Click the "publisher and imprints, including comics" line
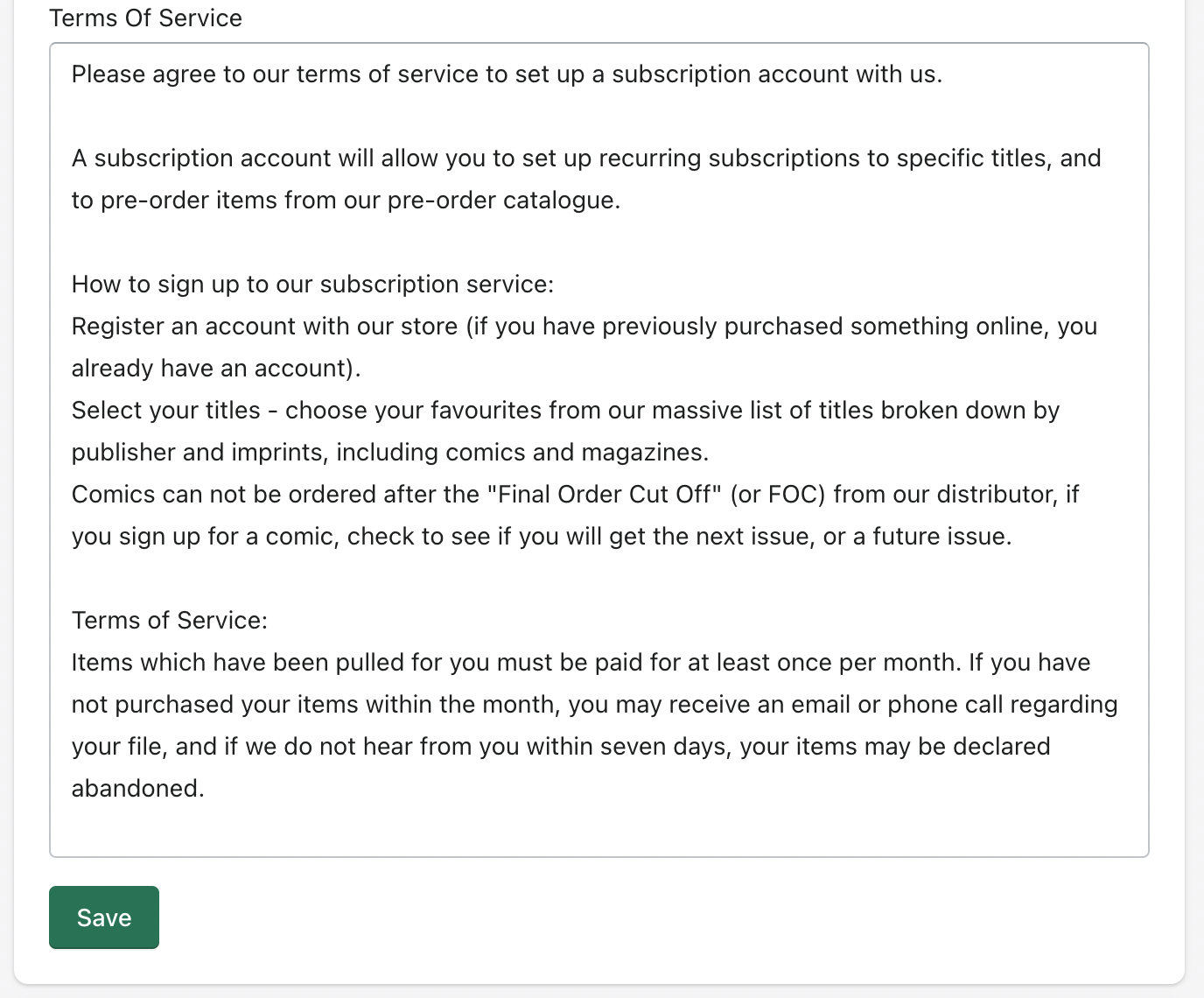The image size is (1204, 998). (x=390, y=453)
